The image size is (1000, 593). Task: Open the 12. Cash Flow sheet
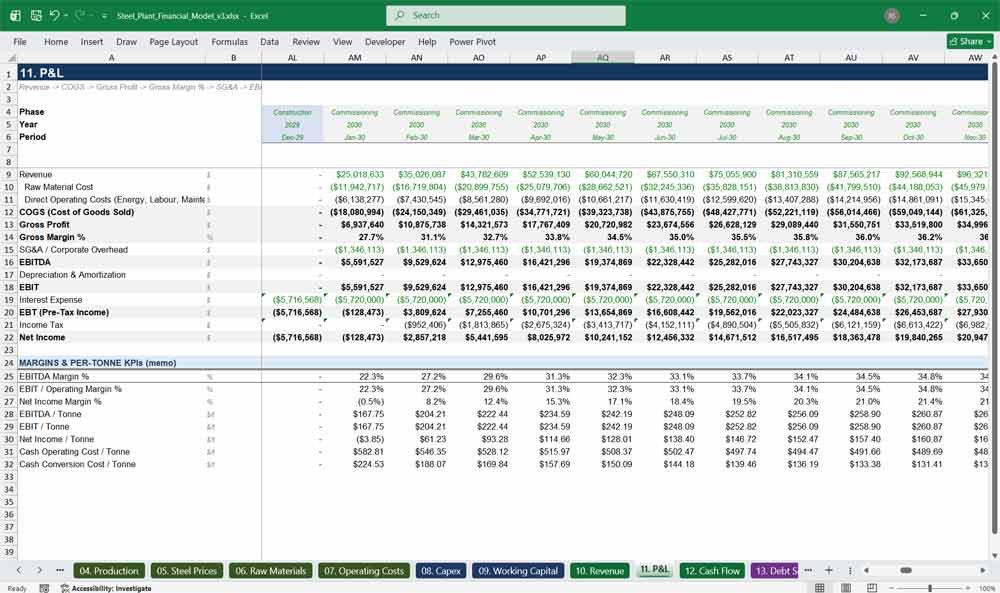coord(712,571)
